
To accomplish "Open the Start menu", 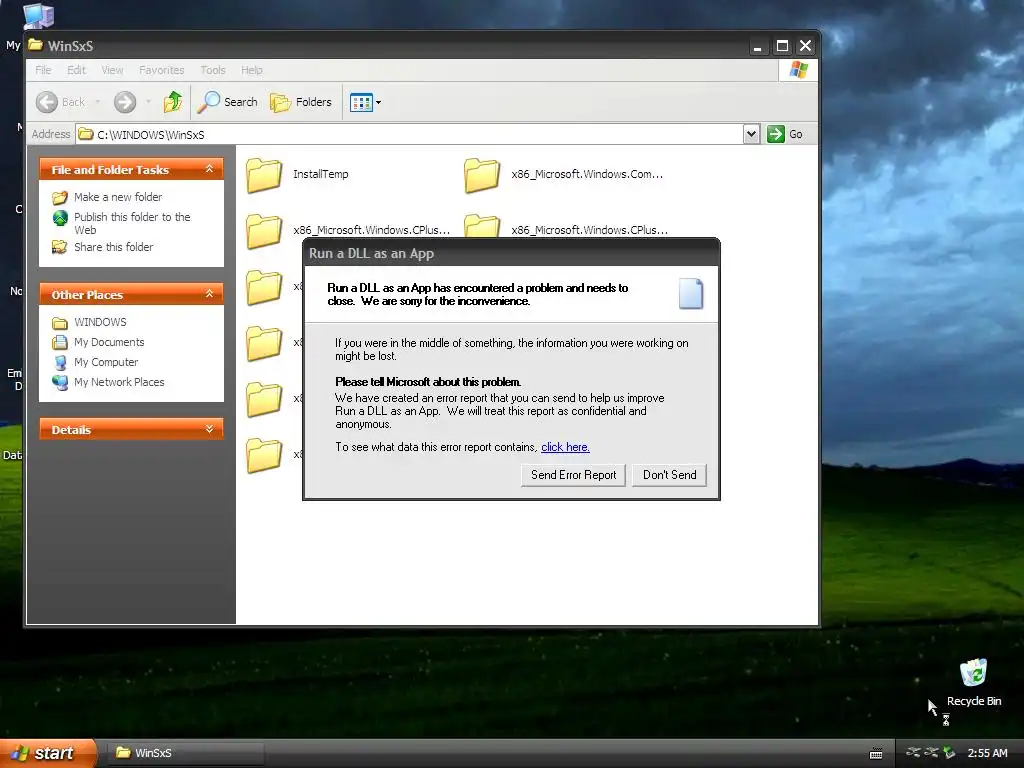I will click(x=48, y=753).
